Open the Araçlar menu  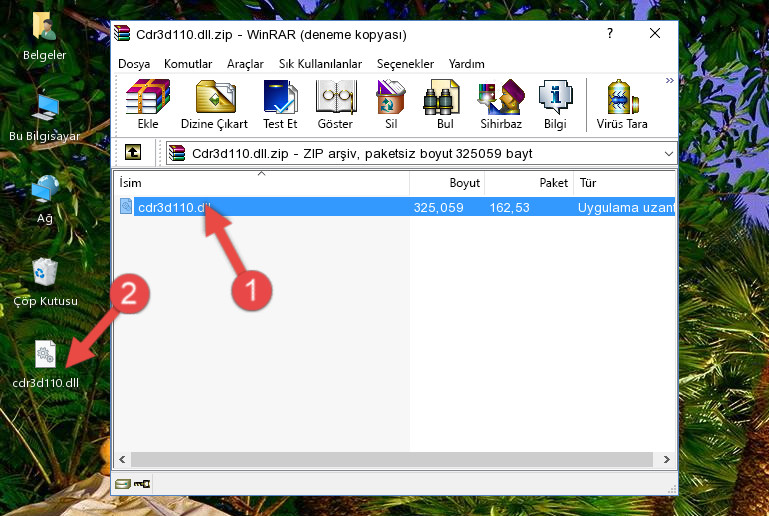pos(245,64)
